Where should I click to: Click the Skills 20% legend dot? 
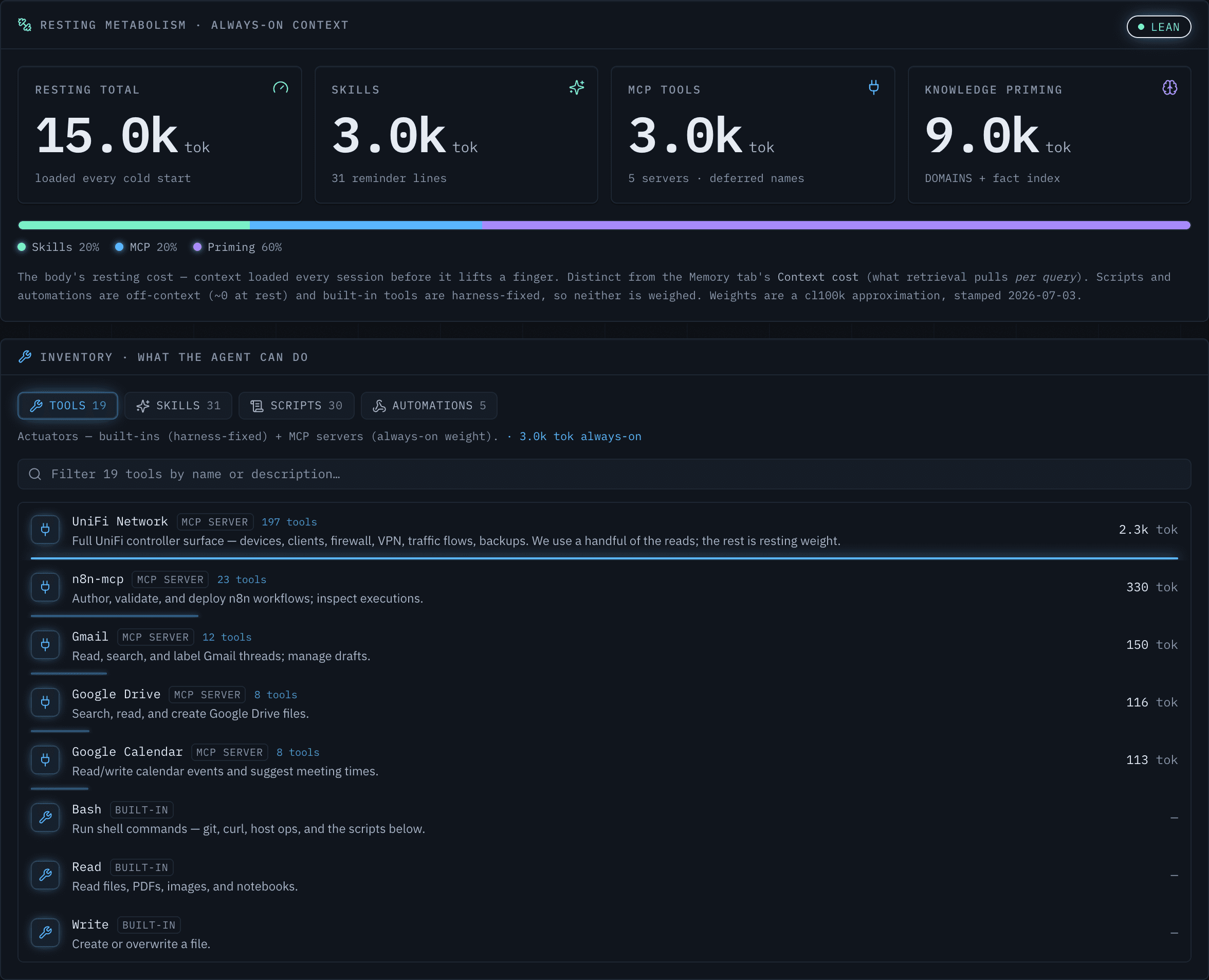[x=22, y=247]
